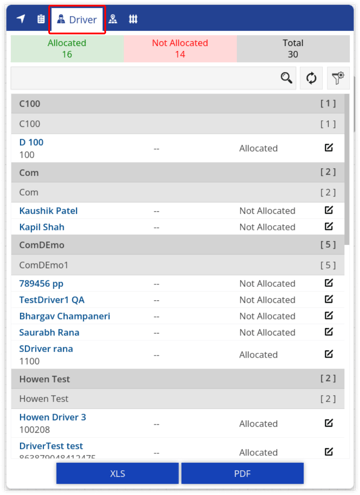The image size is (360, 495).
Task: Collapse the Howen Test sub-group row
Action: click(178, 399)
